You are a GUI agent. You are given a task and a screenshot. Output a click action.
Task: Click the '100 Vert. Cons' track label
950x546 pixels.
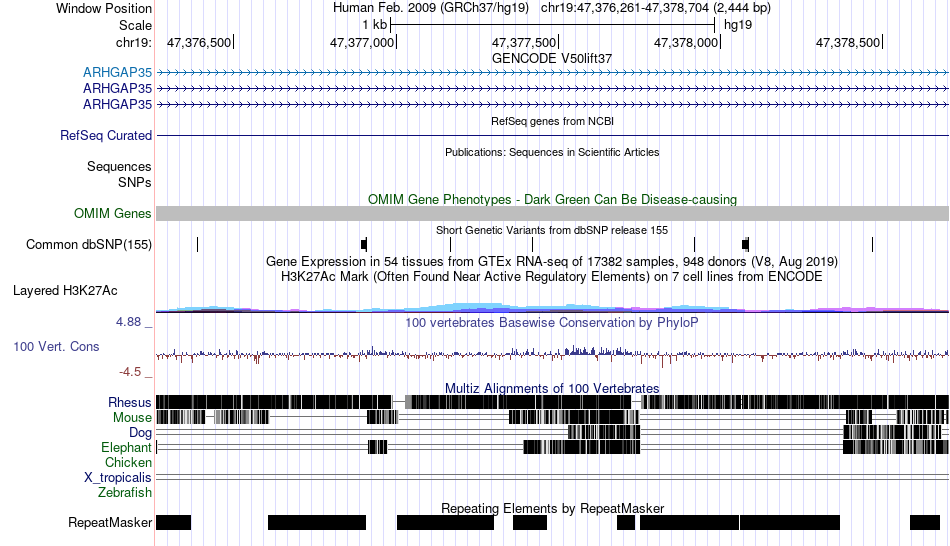tap(56, 347)
